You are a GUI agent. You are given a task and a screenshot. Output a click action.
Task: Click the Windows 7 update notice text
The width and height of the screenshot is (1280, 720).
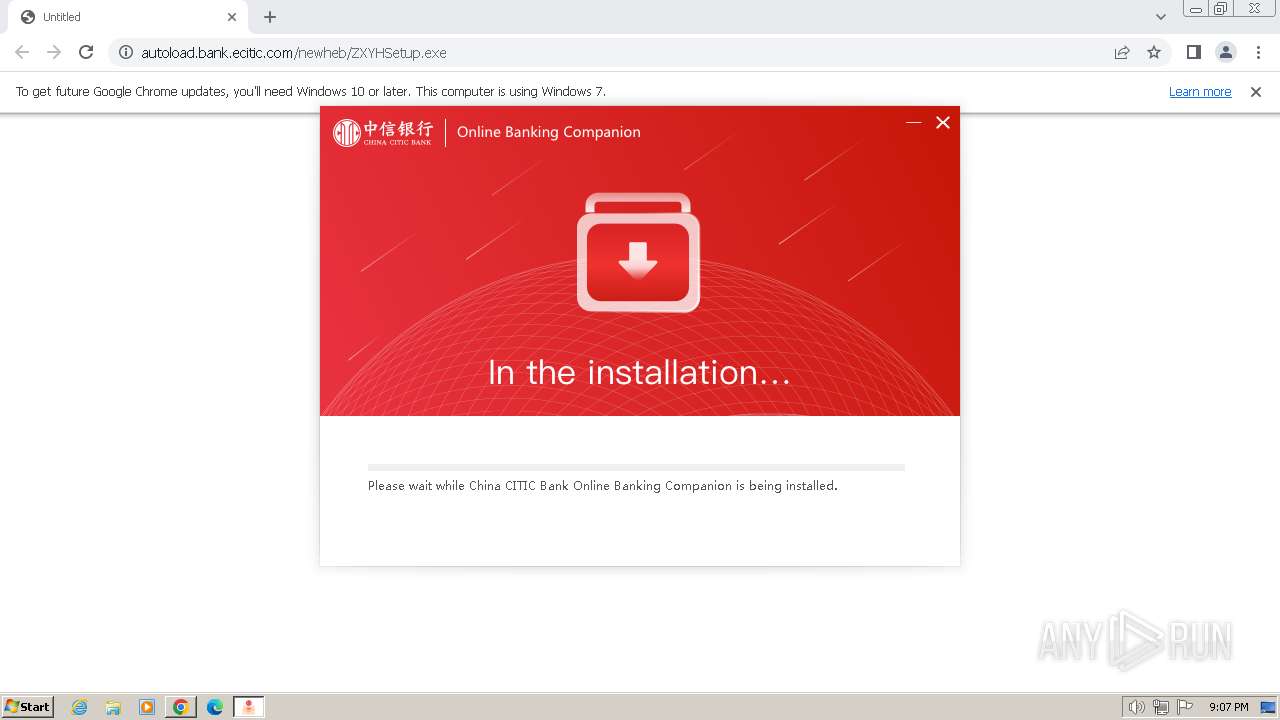pyautogui.click(x=311, y=91)
